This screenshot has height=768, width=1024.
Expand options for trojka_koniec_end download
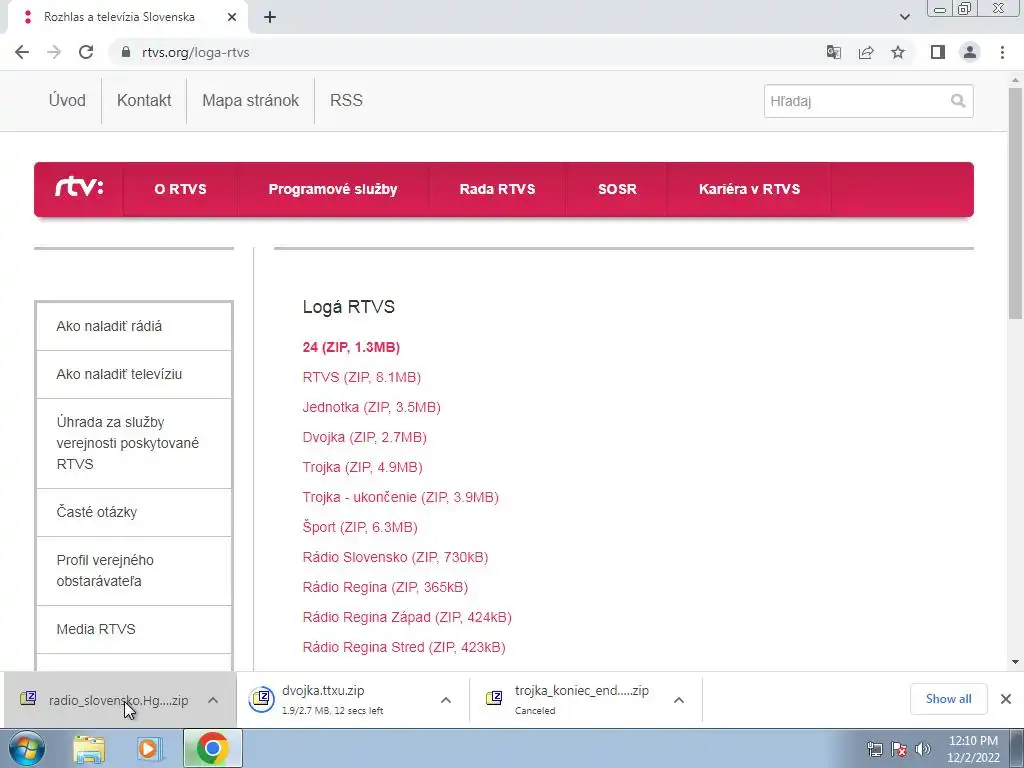pyautogui.click(x=679, y=700)
